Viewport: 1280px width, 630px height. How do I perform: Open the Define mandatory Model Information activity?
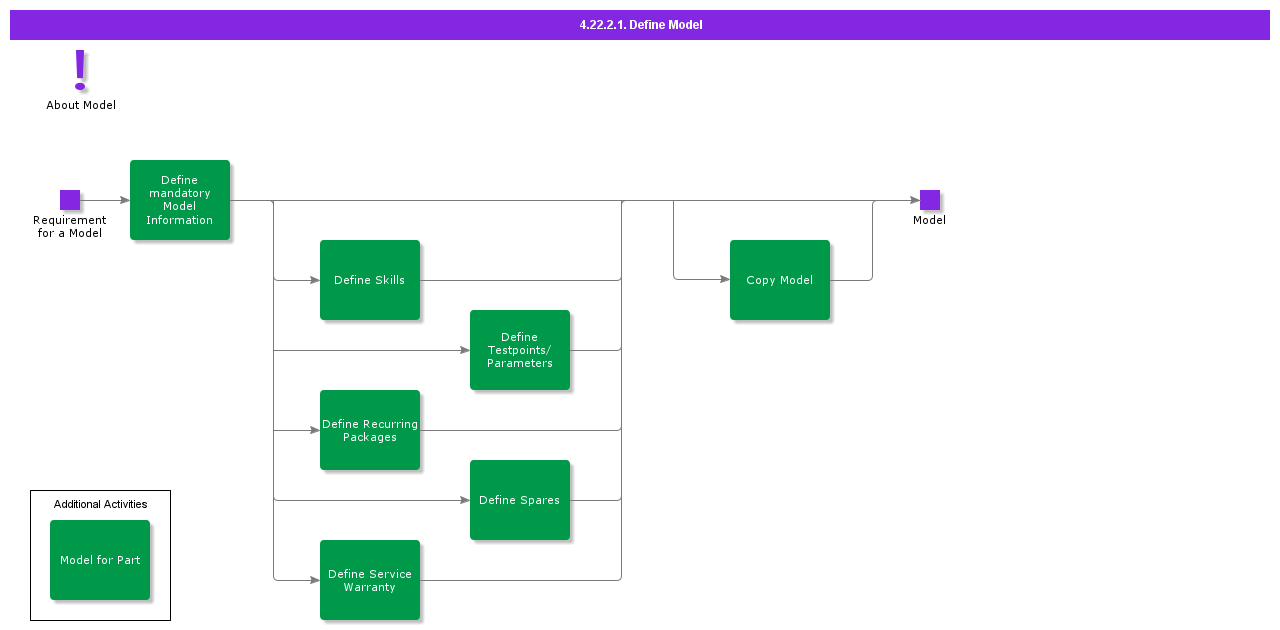coord(180,200)
